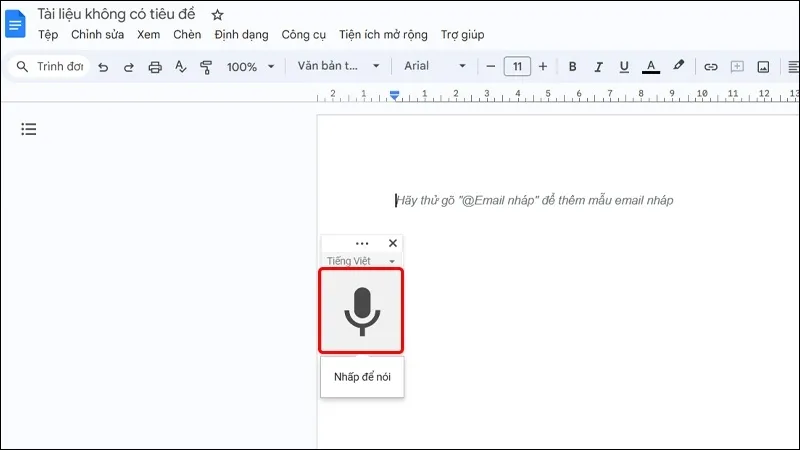Select the paint format roller tool

pyautogui.click(x=207, y=67)
